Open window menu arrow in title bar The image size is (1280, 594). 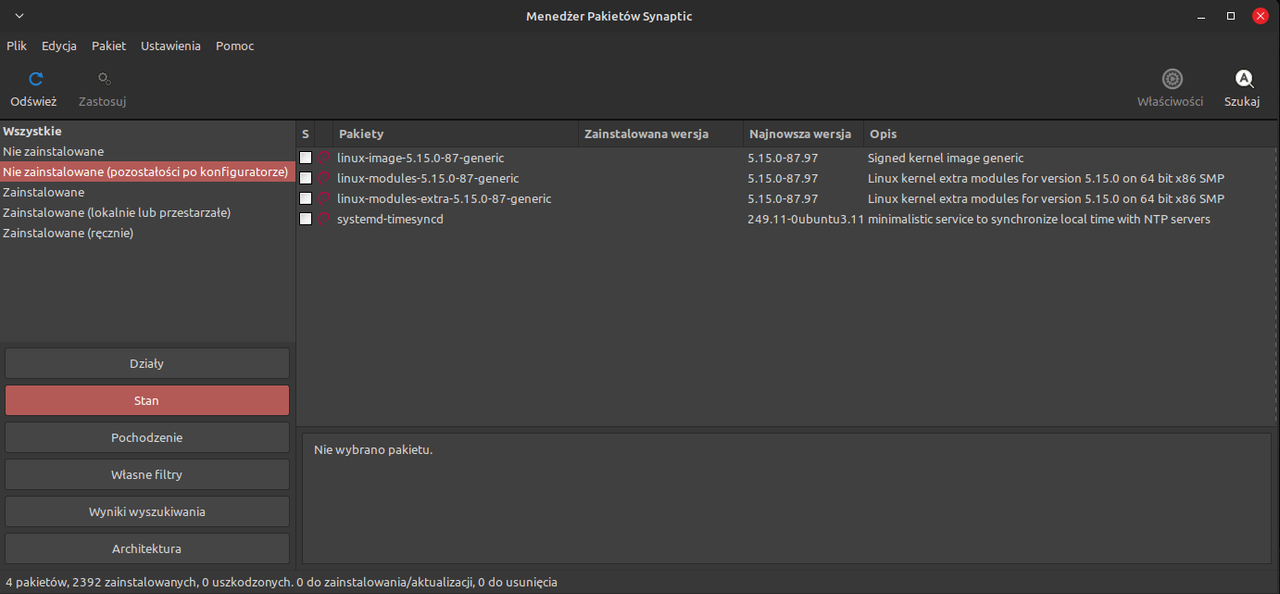[20, 16]
